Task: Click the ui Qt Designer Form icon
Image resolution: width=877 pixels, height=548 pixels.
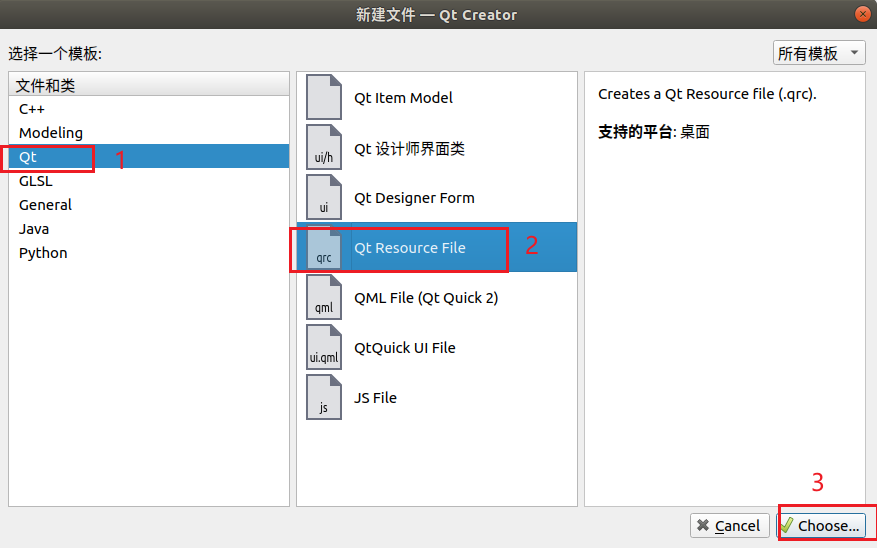Action: (324, 197)
